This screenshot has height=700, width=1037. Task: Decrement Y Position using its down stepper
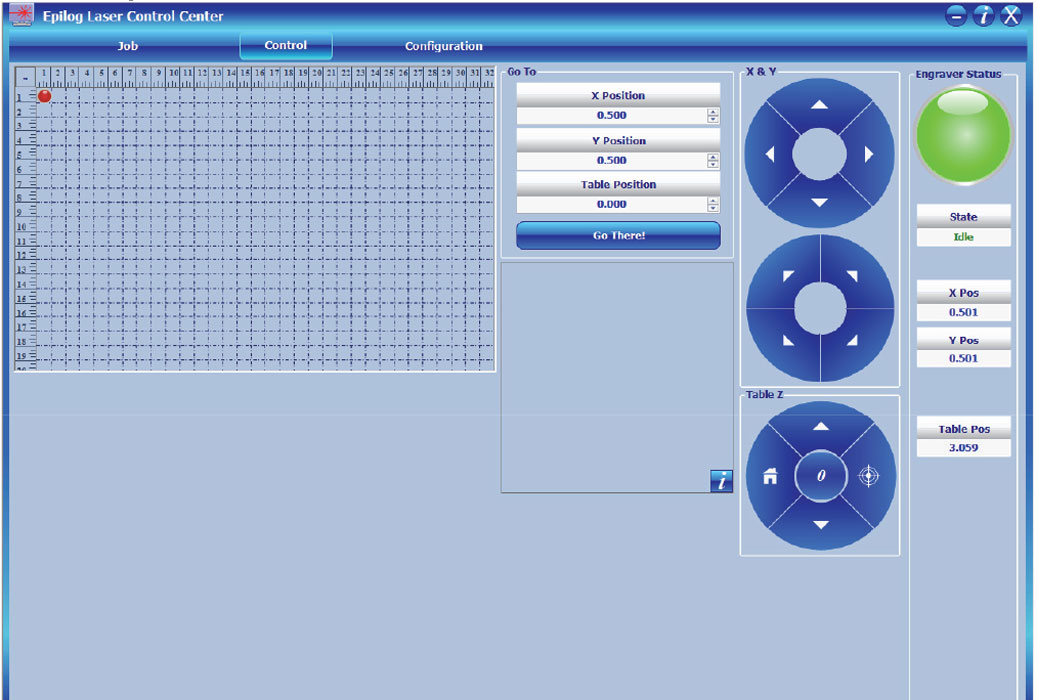click(712, 164)
